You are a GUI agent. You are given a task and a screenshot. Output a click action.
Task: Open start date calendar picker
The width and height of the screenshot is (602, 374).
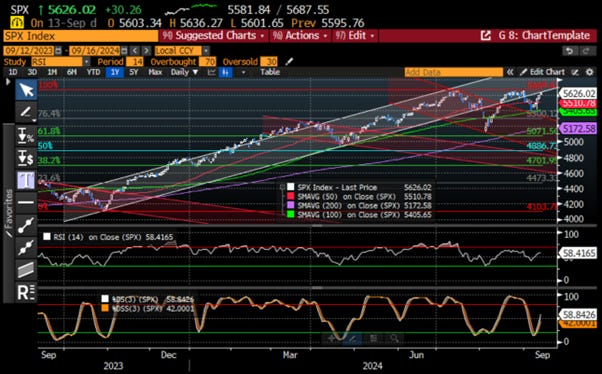(x=58, y=51)
